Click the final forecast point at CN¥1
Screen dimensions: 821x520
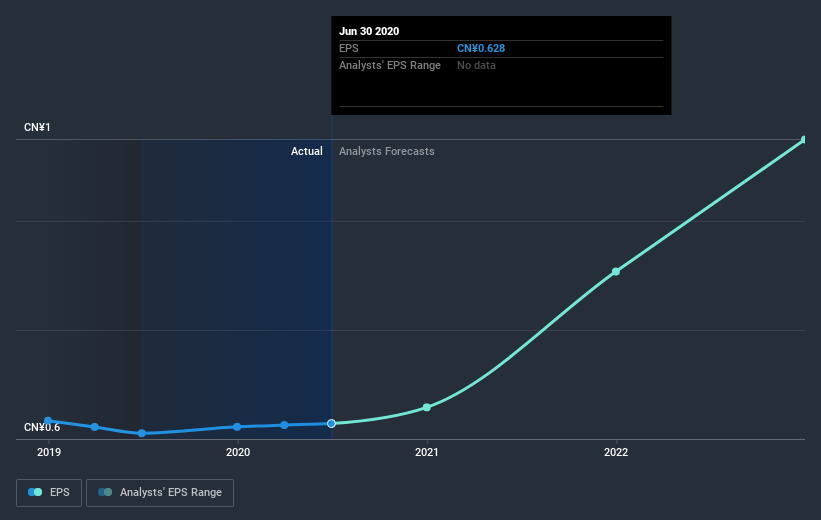pyautogui.click(x=804, y=139)
